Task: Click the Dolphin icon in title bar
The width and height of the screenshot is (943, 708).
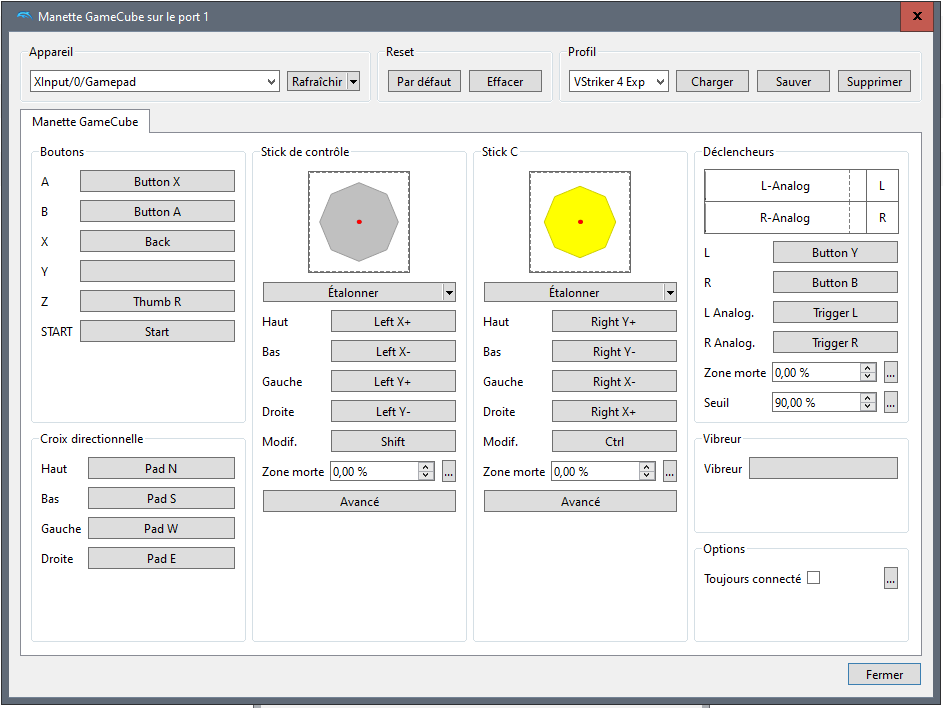Action: click(23, 17)
